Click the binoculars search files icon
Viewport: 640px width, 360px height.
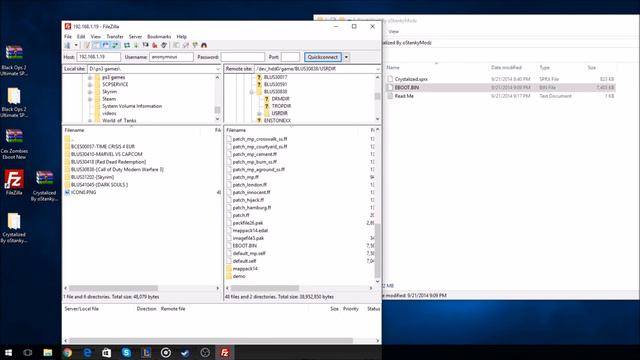coord(204,45)
